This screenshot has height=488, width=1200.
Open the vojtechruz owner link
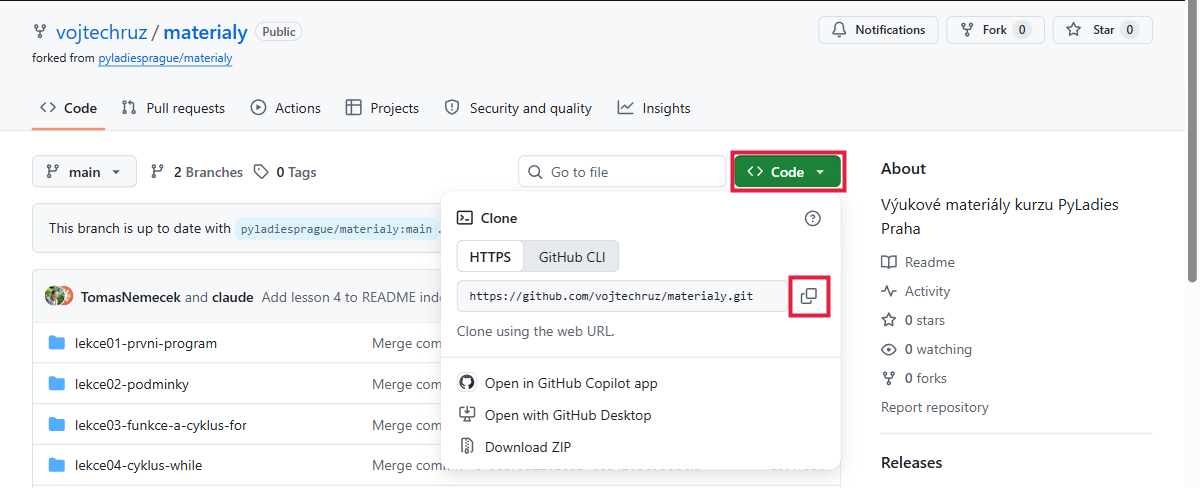point(101,32)
